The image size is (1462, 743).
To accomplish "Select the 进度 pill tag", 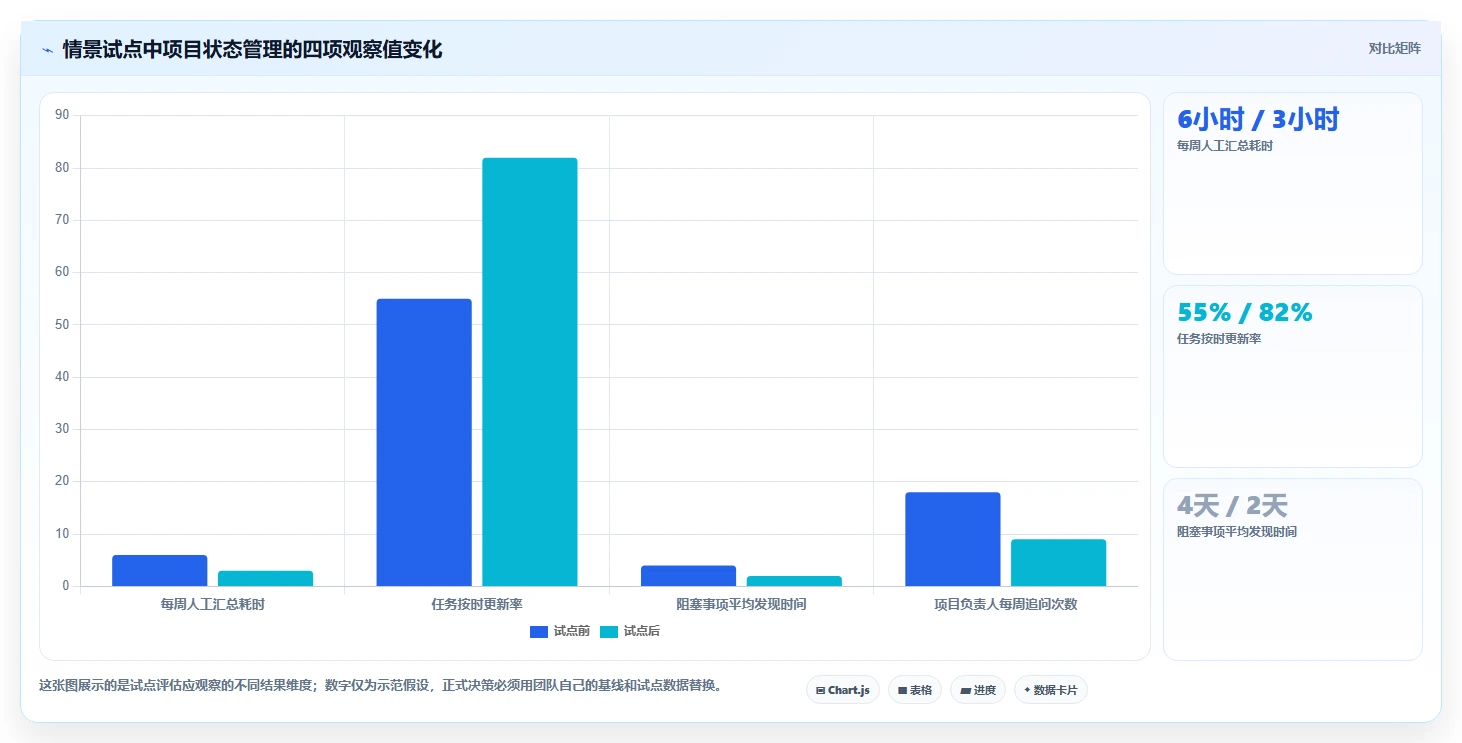I will pyautogui.click(x=977, y=690).
